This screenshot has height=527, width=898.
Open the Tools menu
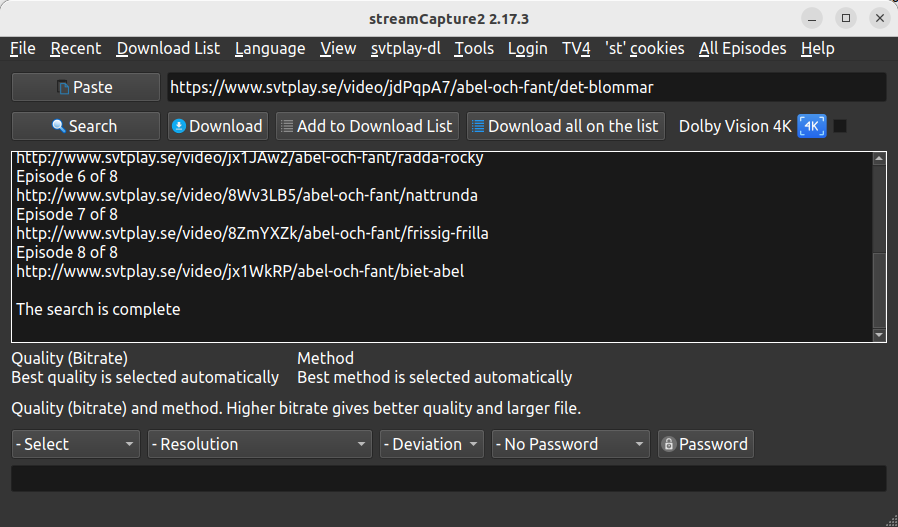point(474,49)
